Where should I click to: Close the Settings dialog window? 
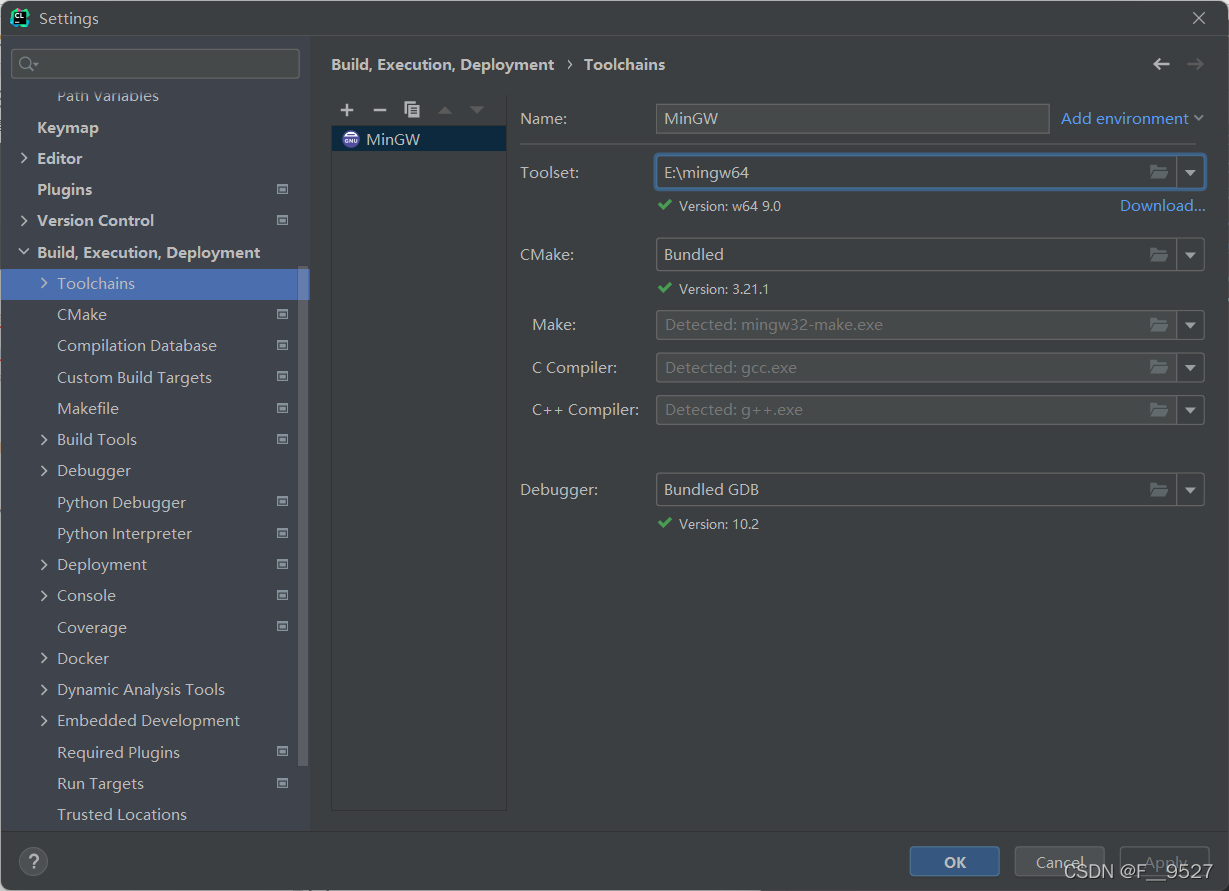1199,18
